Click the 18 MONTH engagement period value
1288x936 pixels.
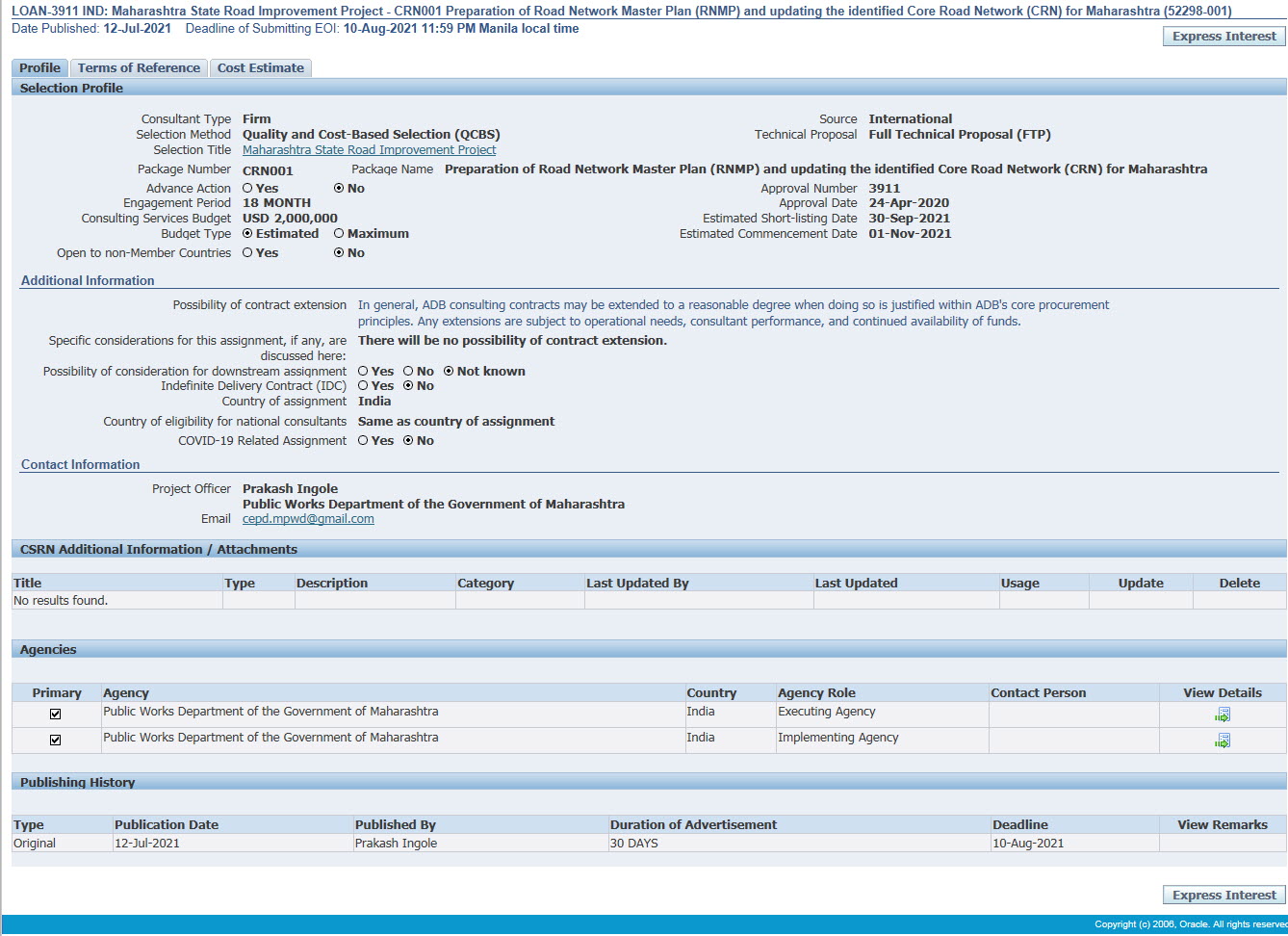276,203
